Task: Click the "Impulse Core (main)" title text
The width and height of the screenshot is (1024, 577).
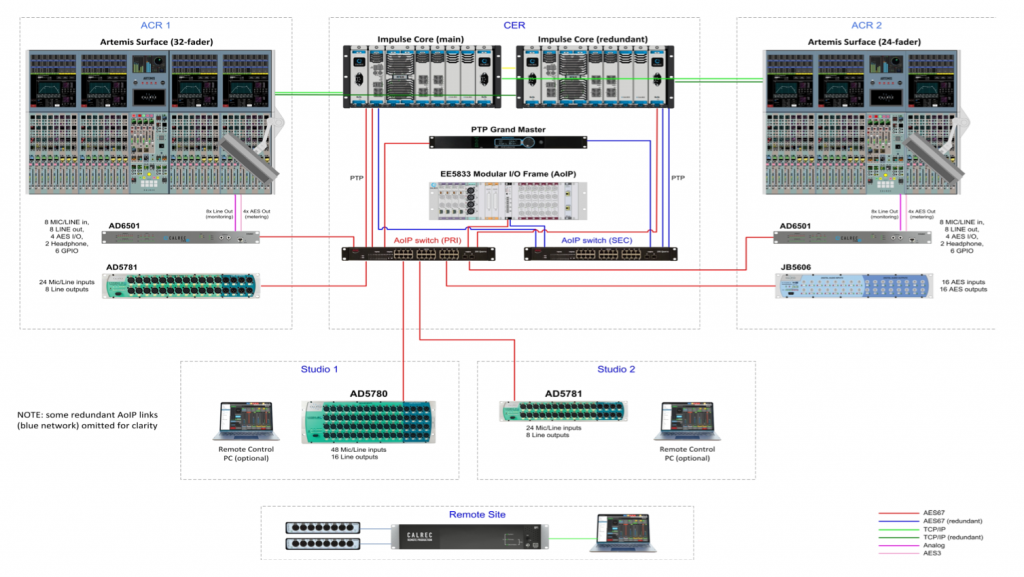Action: (421, 39)
